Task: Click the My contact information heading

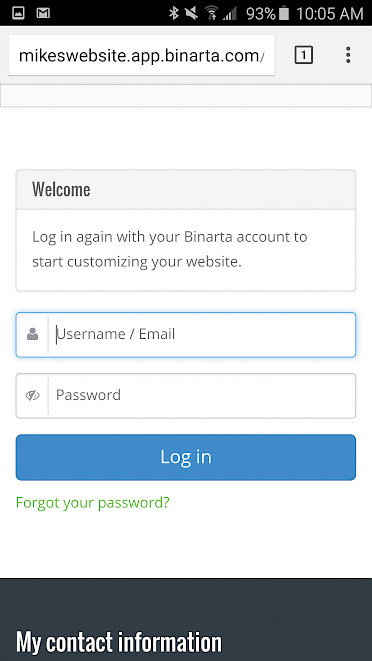Action: [119, 642]
